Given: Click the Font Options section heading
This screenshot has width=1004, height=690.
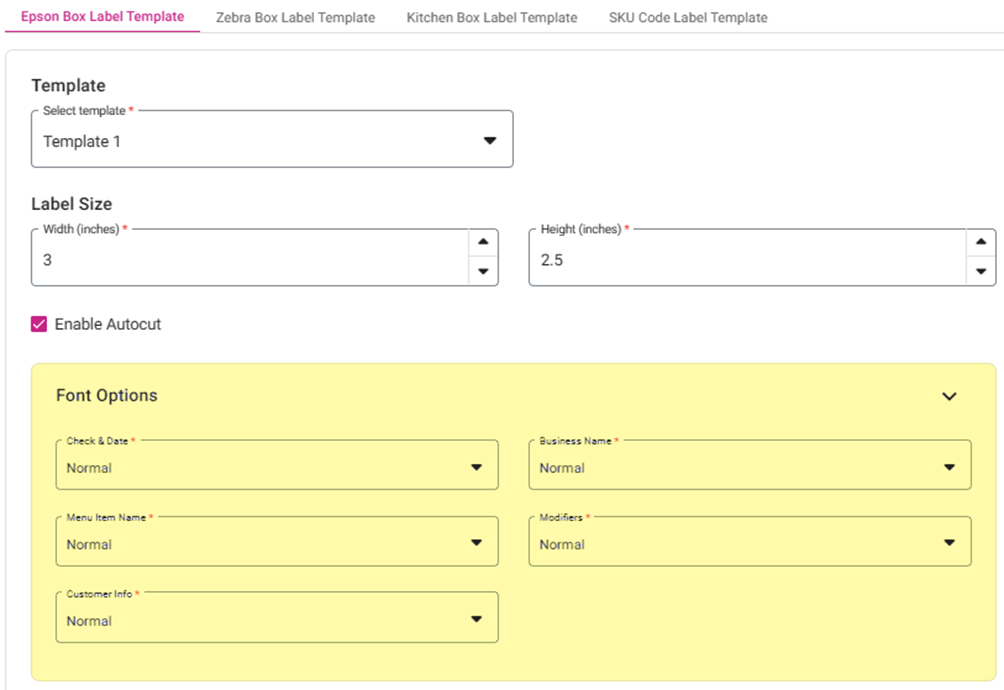Looking at the screenshot, I should pyautogui.click(x=107, y=395).
